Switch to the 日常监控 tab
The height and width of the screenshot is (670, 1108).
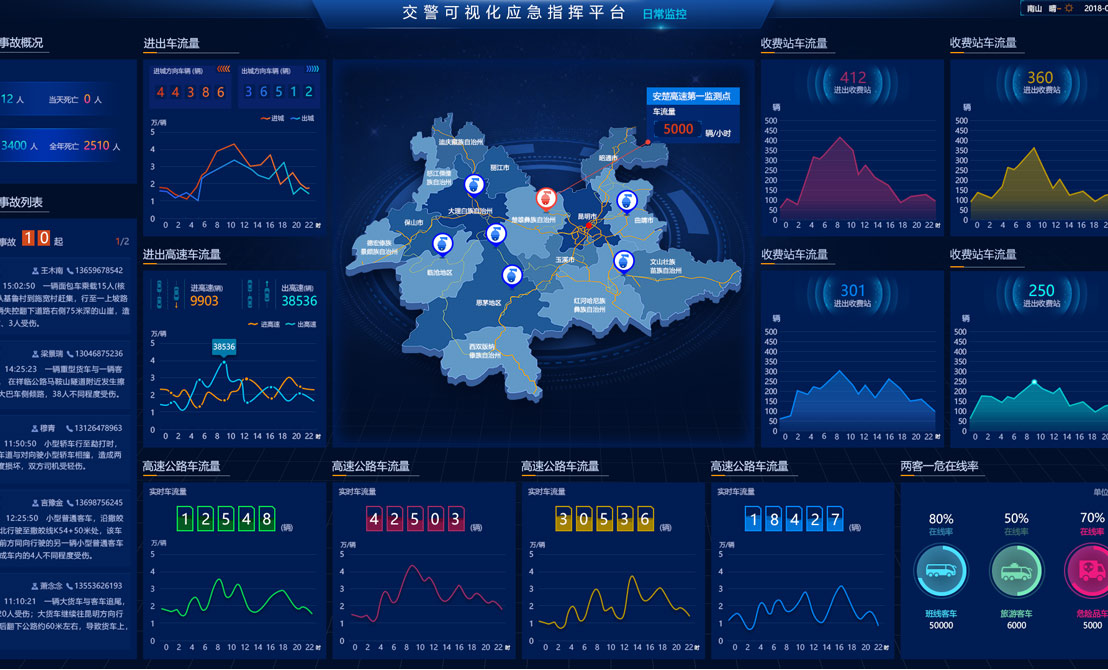click(x=664, y=15)
